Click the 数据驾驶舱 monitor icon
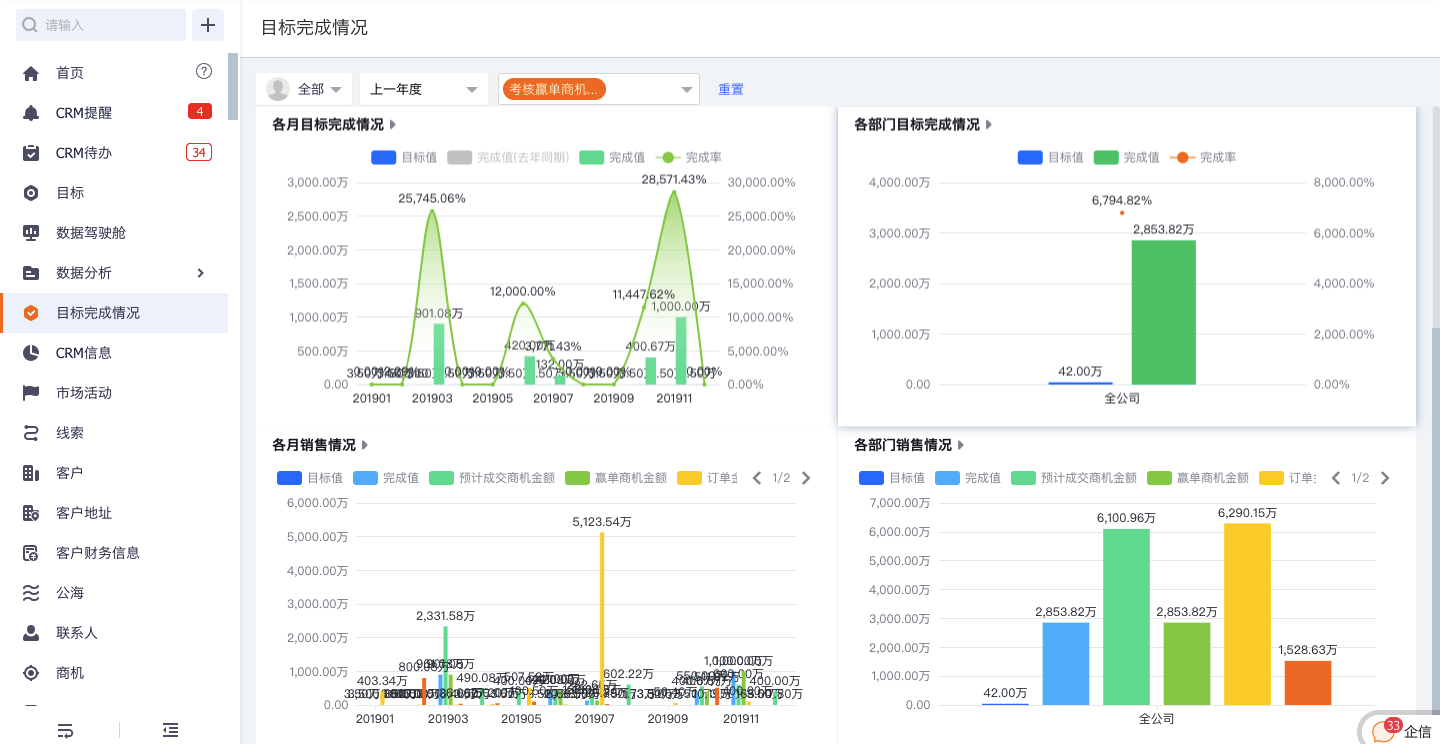Image resolution: width=1442 pixels, height=744 pixels. tap(31, 233)
